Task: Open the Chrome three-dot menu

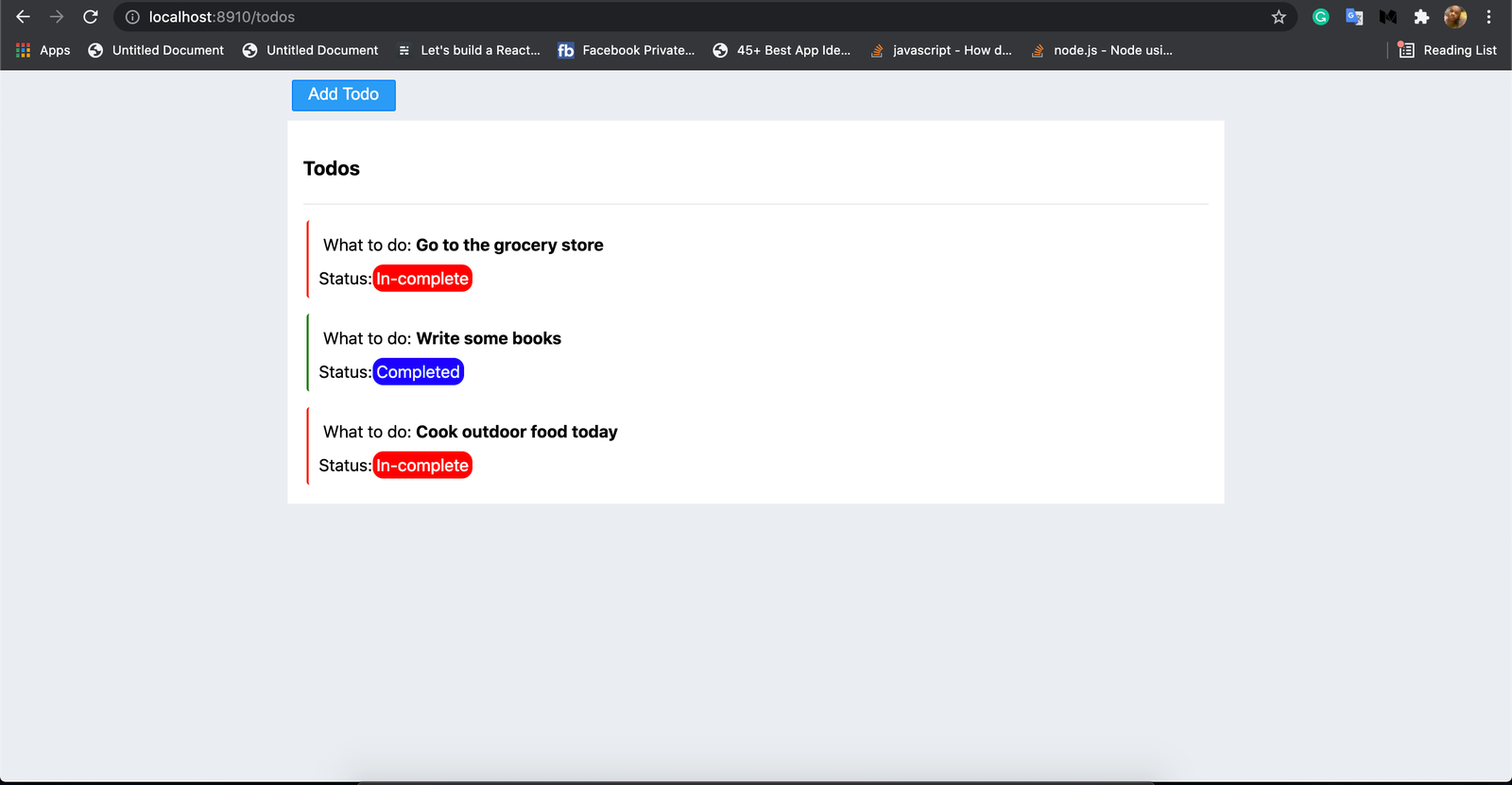Action: point(1488,17)
